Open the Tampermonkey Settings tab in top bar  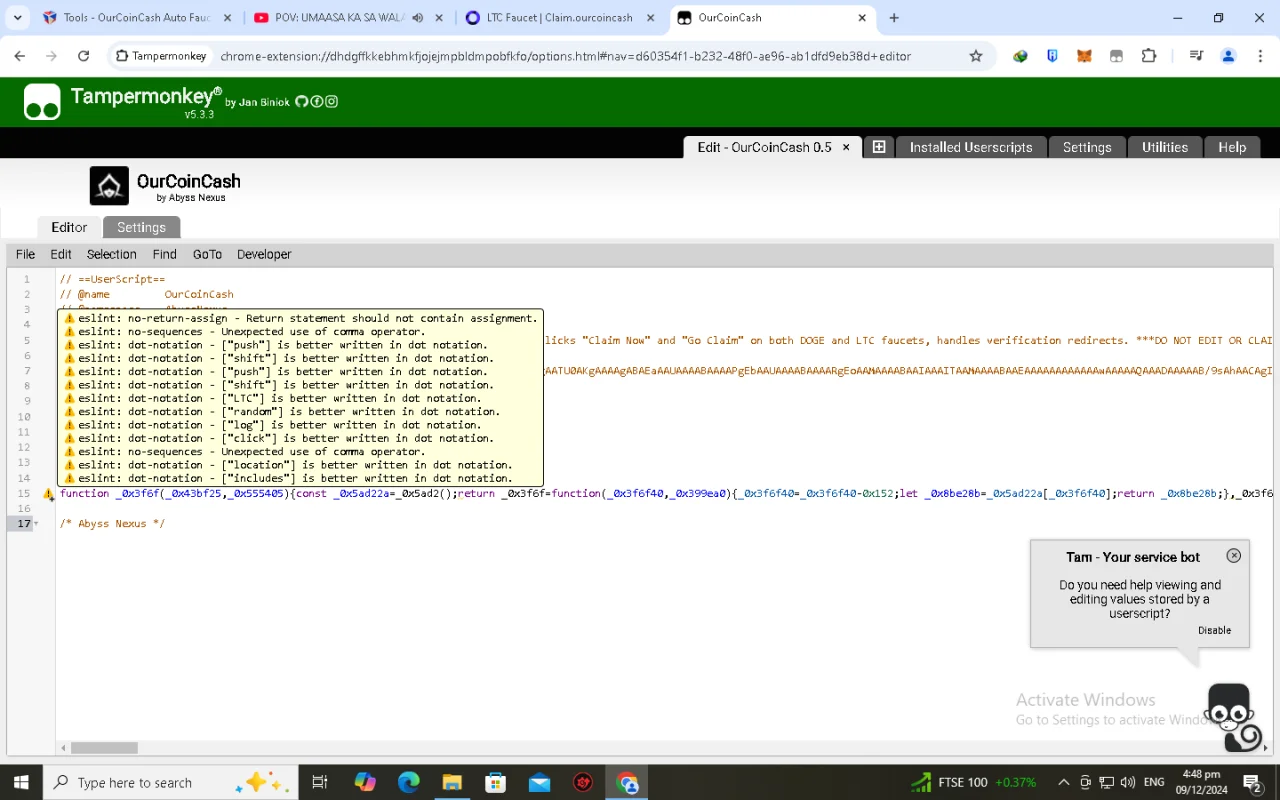(x=1087, y=147)
